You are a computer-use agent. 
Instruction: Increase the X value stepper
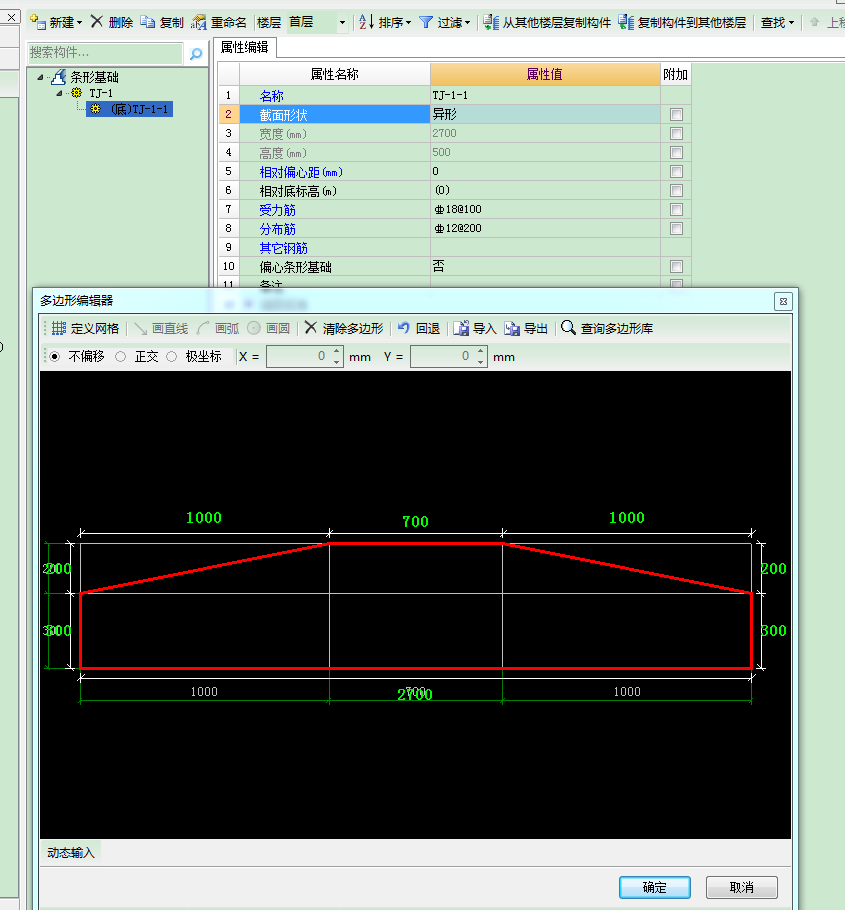[x=337, y=351]
